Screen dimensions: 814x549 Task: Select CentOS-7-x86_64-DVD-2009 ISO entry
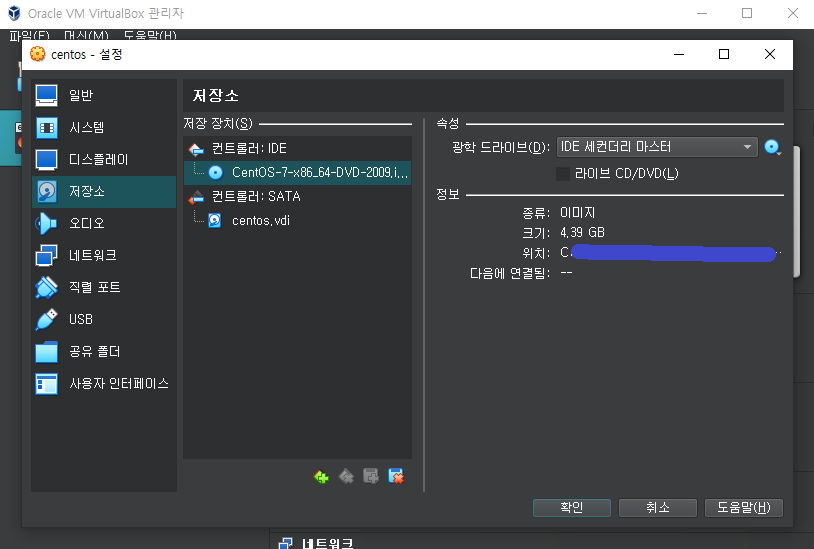pyautogui.click(x=297, y=173)
